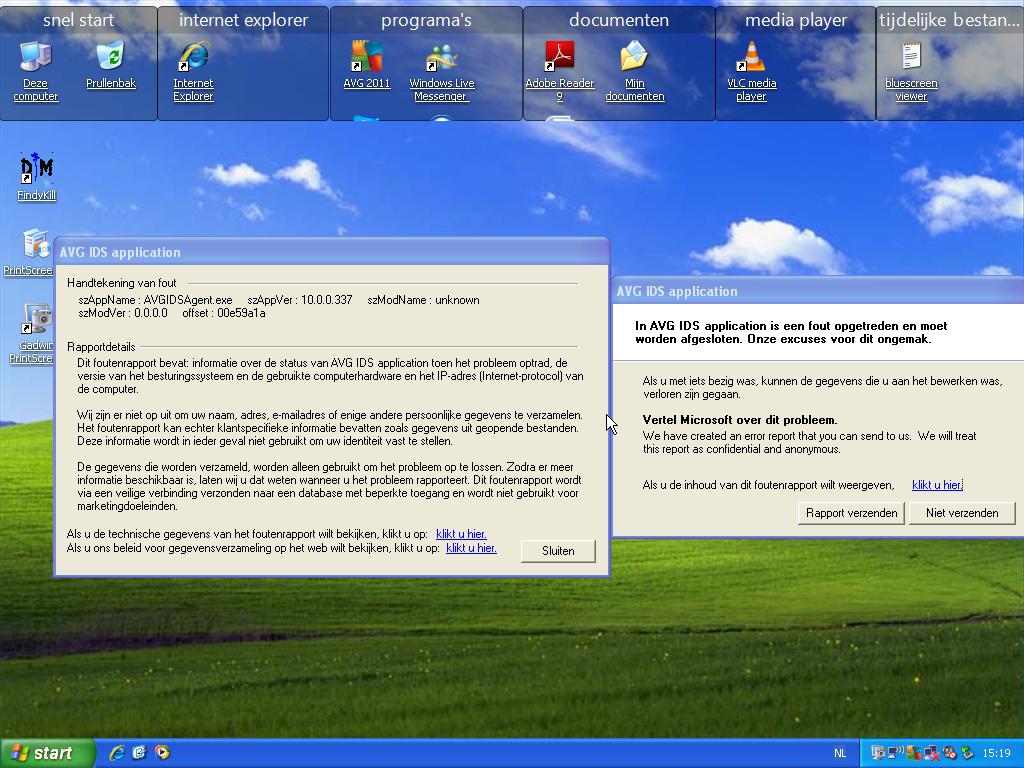Image resolution: width=1024 pixels, height=768 pixels.
Task: Click the wireless network tray icon
Action: pyautogui.click(x=895, y=753)
